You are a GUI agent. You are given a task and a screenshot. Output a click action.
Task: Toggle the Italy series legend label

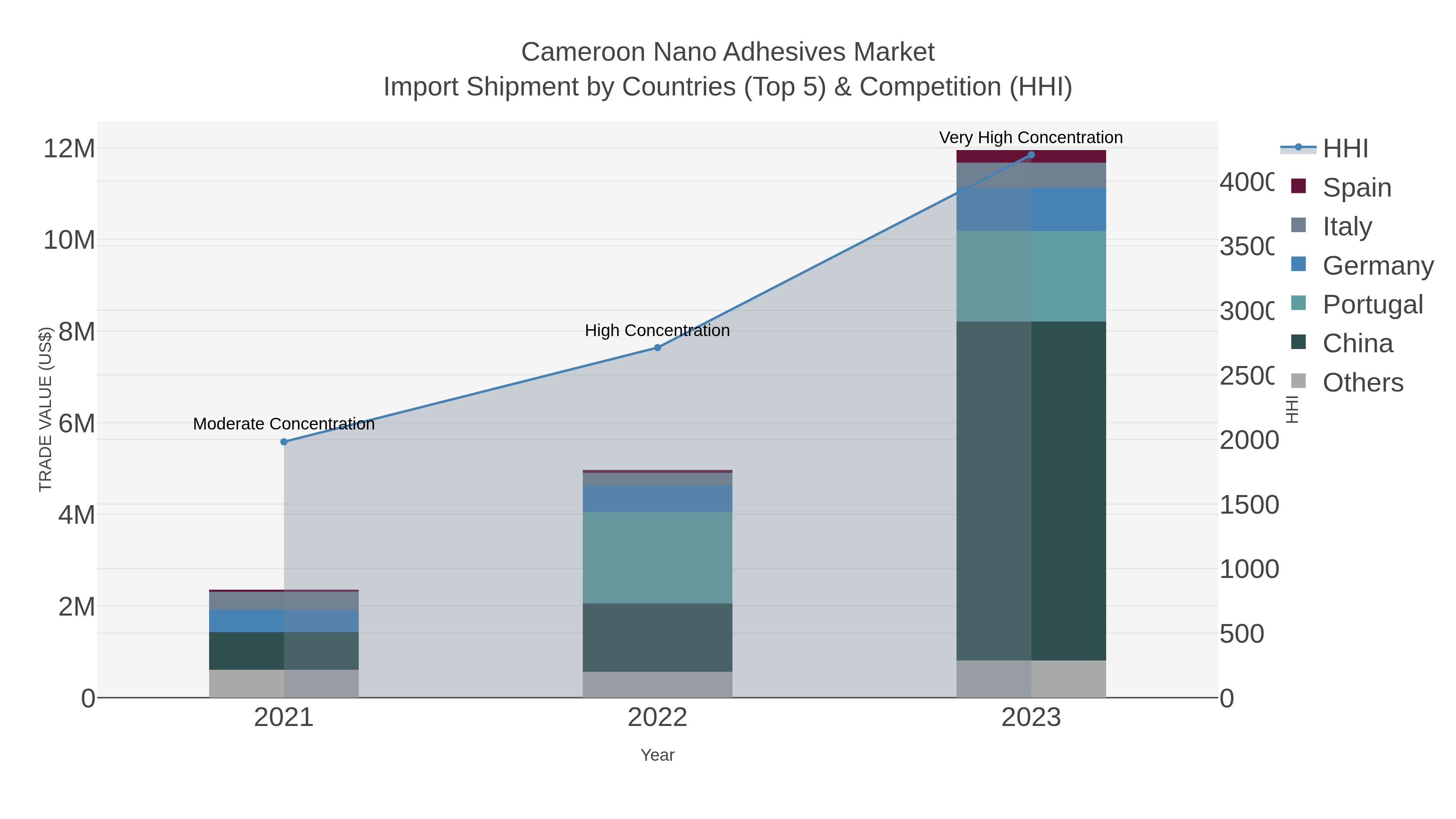(1348, 226)
